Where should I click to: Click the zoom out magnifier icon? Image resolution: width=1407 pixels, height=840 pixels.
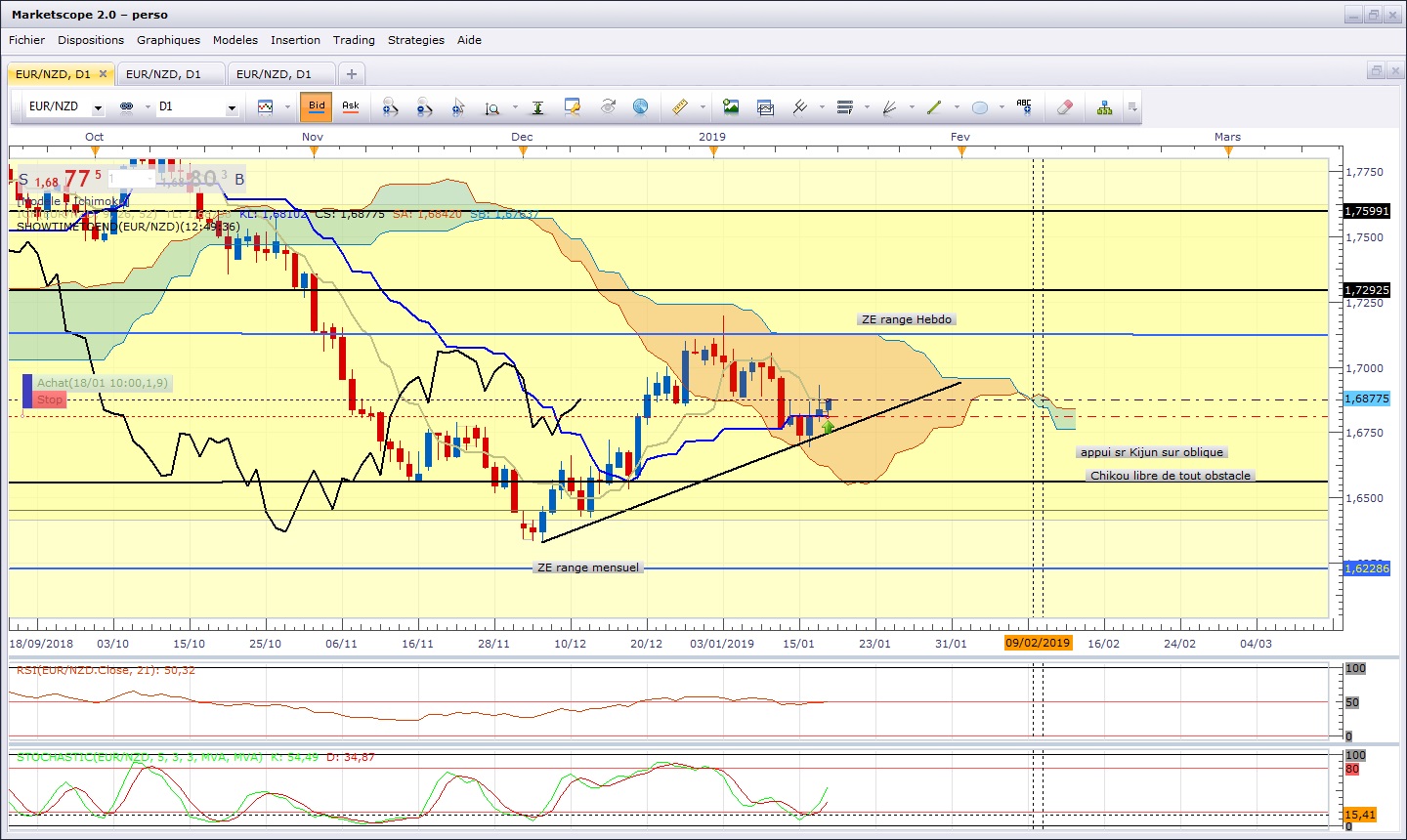coord(424,107)
